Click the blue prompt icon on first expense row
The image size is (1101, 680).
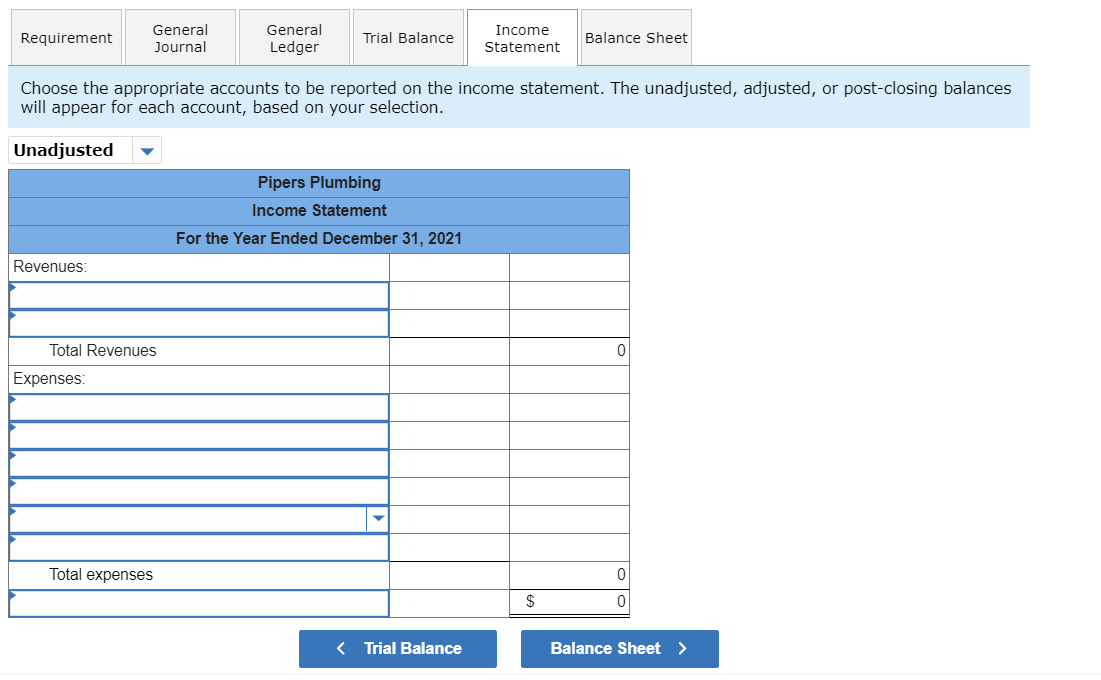12,402
